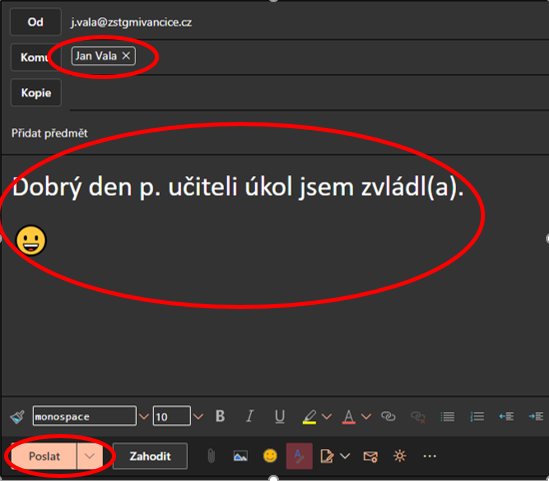The height and width of the screenshot is (481, 549).
Task: Open the three-dots more options menu
Action: [x=430, y=456]
